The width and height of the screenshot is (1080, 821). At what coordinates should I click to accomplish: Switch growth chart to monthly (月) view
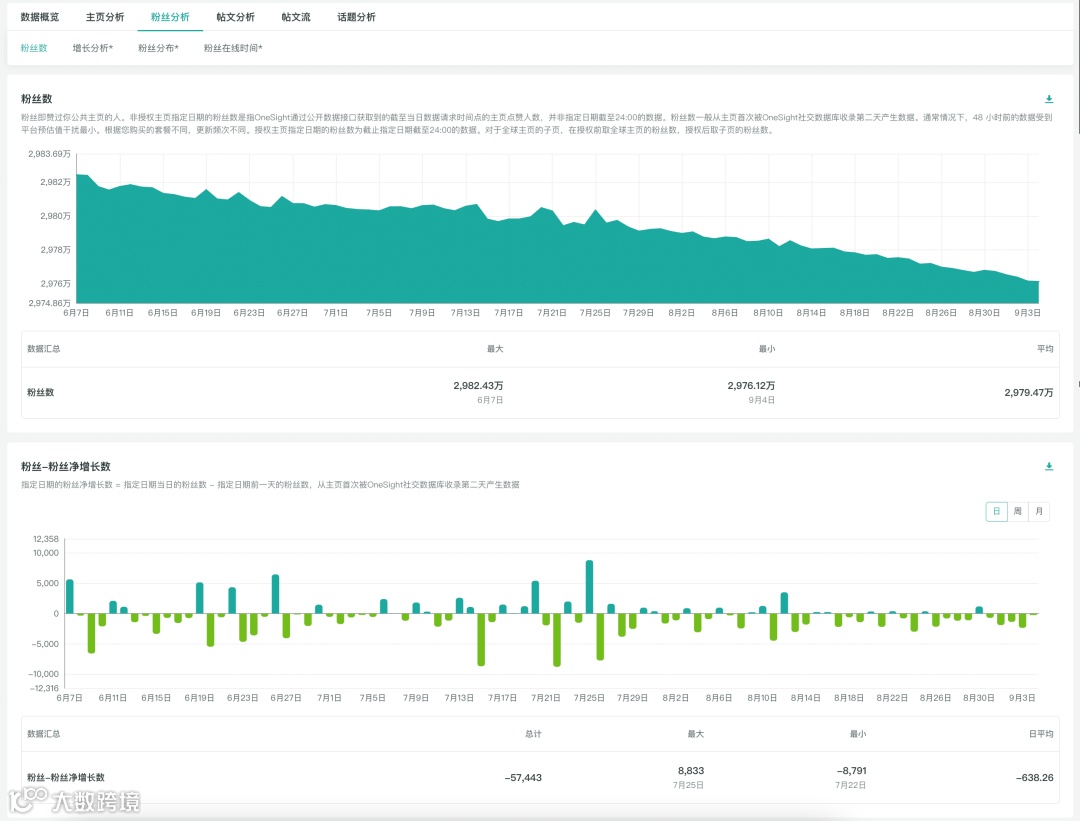1039,511
